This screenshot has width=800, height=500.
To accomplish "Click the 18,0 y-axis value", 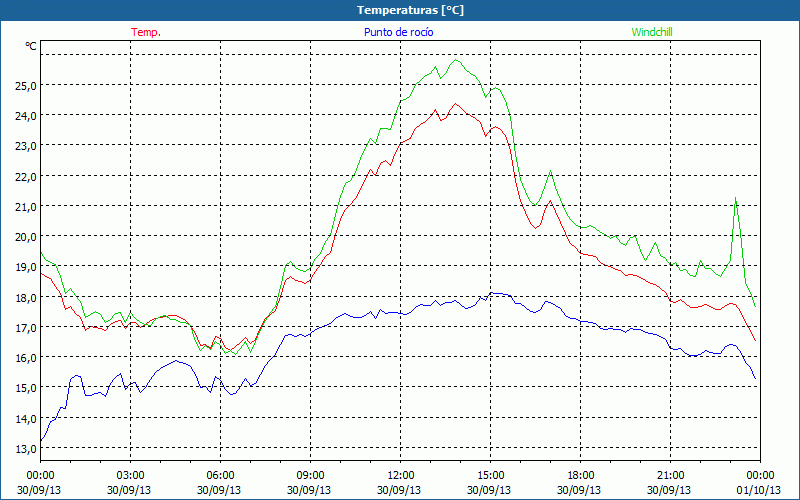I will 26,297.
